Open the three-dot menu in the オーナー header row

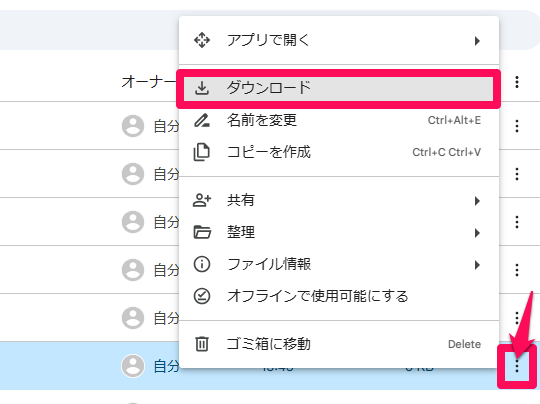point(517,82)
